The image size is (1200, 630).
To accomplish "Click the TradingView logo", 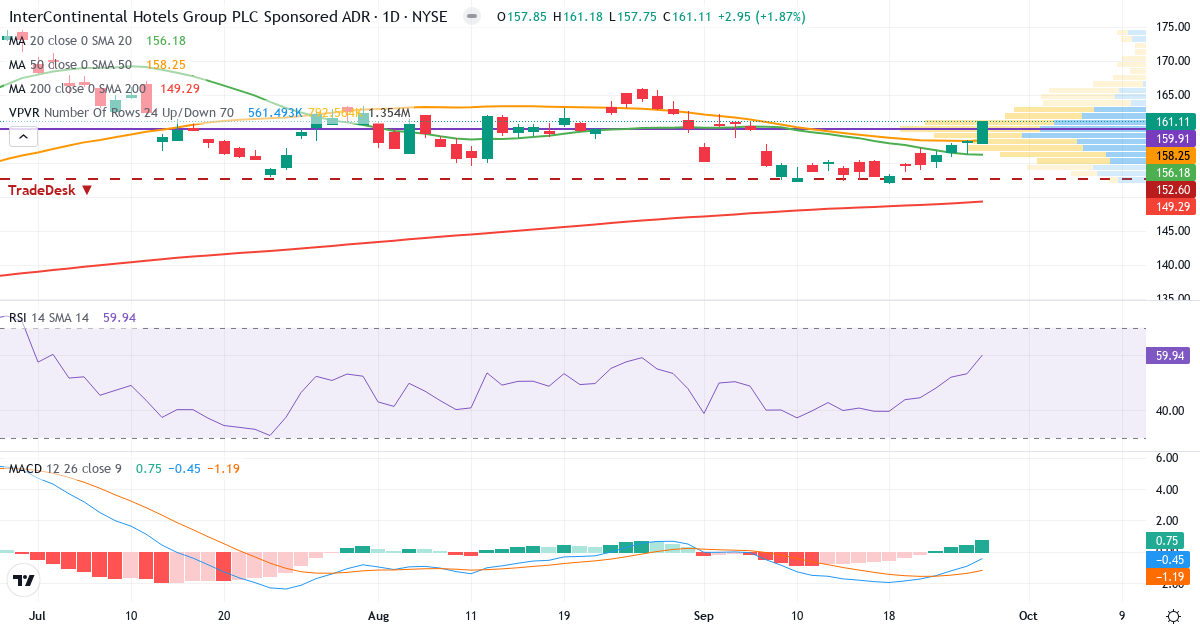I will (24, 580).
